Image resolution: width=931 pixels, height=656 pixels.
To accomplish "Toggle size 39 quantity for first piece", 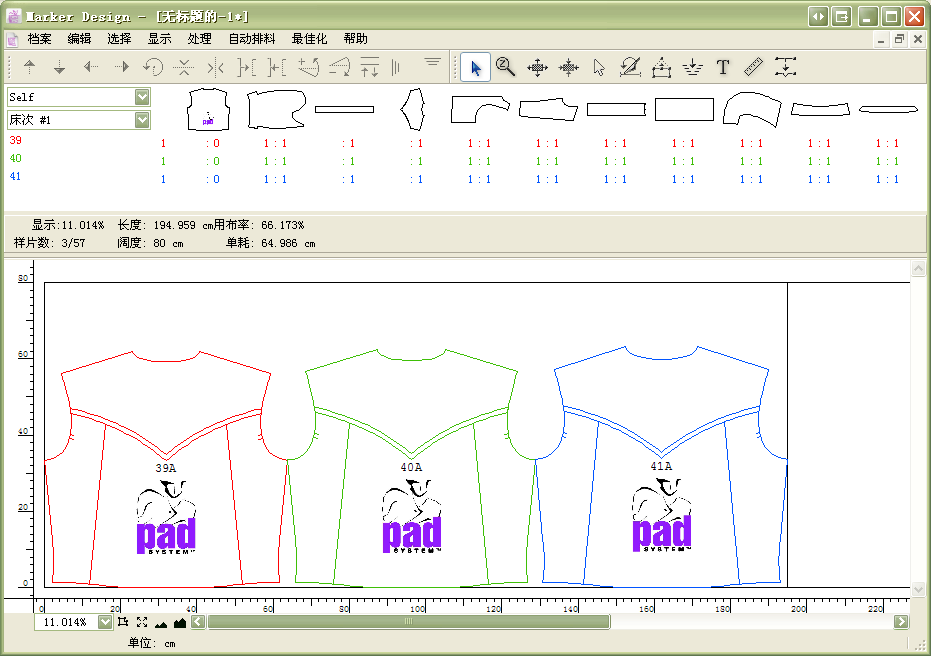I will pyautogui.click(x=214, y=143).
